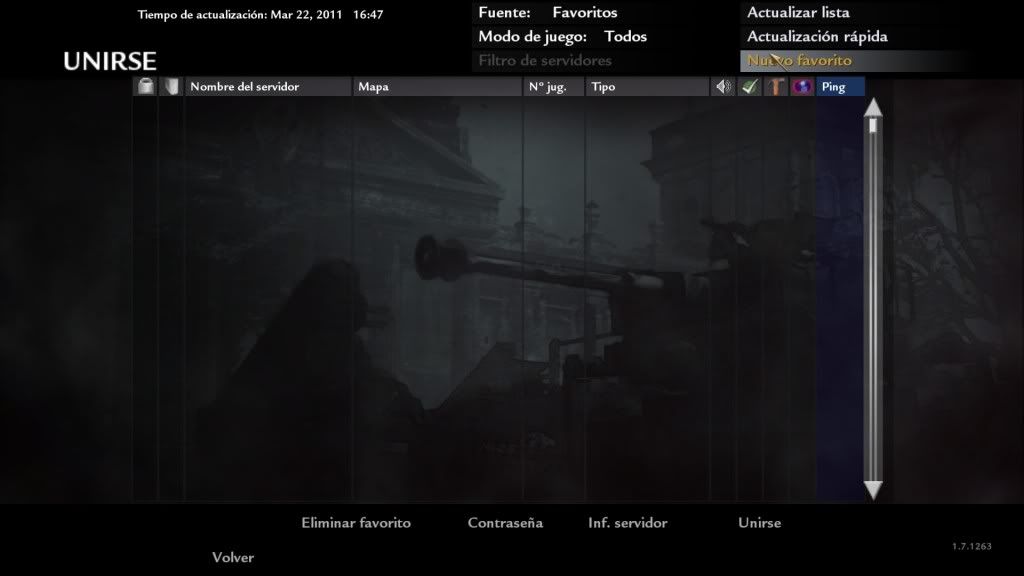
Task: Sort by the purple sphere column icon
Action: (802, 86)
